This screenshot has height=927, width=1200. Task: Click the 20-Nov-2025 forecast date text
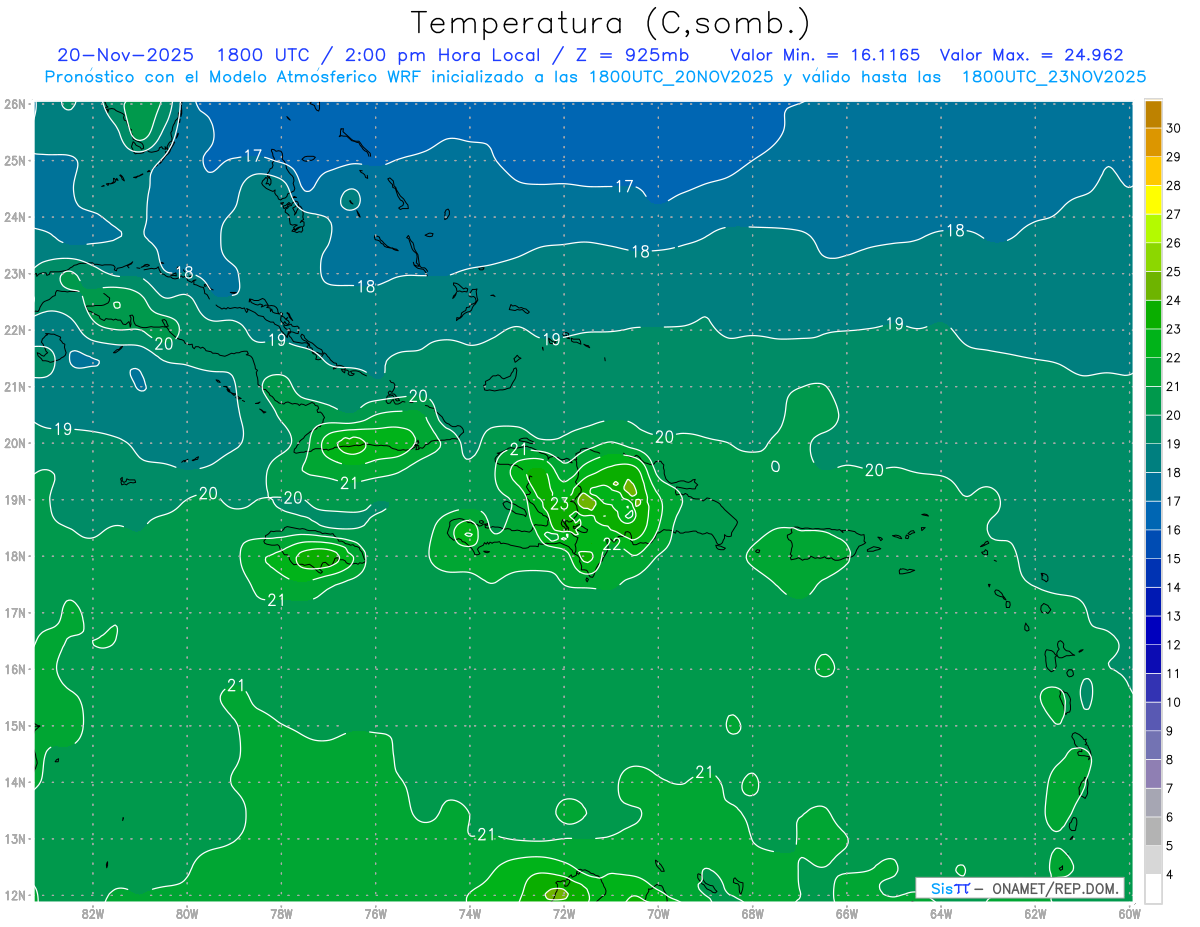click(x=125, y=56)
